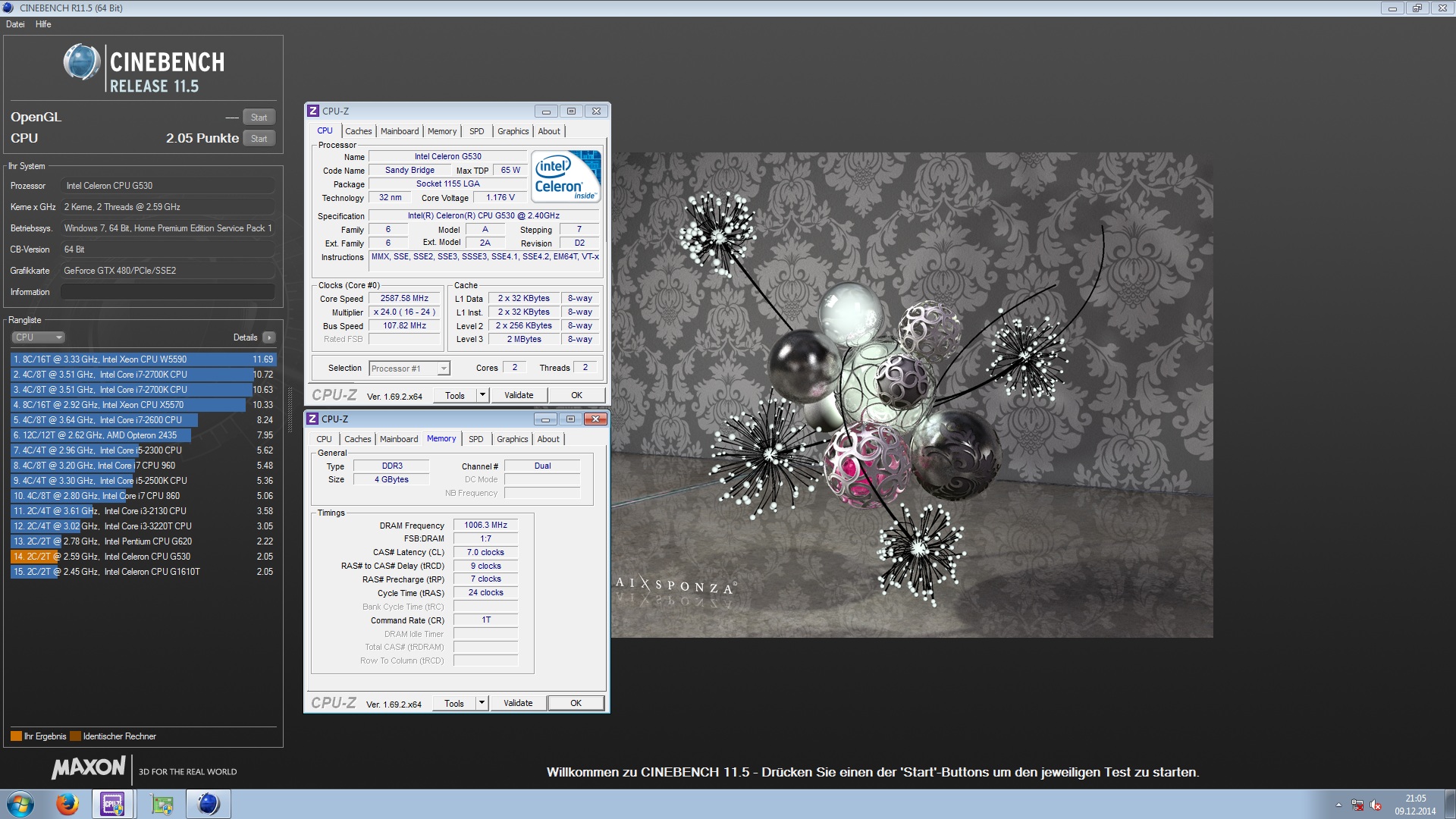Select the Xeon W5590 ranking row
This screenshot has width=1456, height=819.
tap(143, 359)
